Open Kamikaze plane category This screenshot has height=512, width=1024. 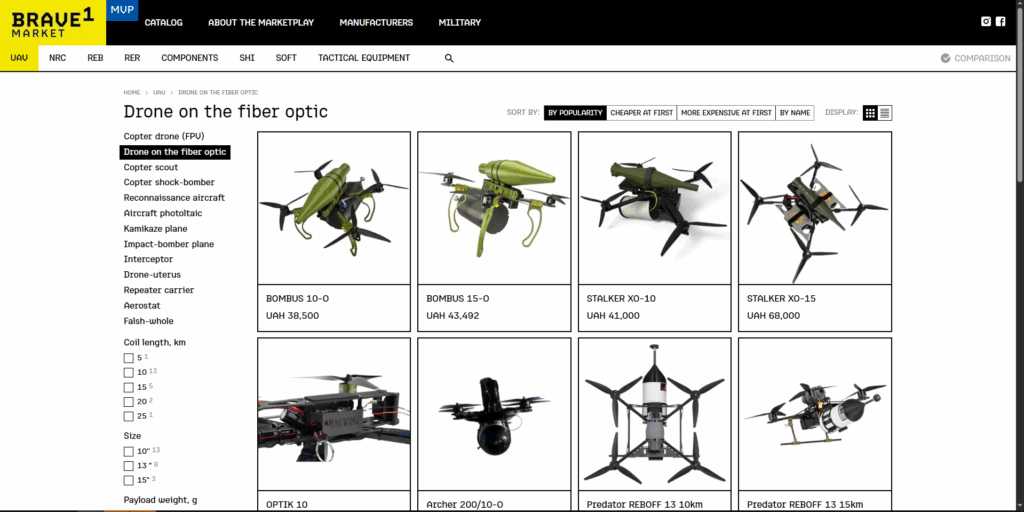[x=155, y=229]
